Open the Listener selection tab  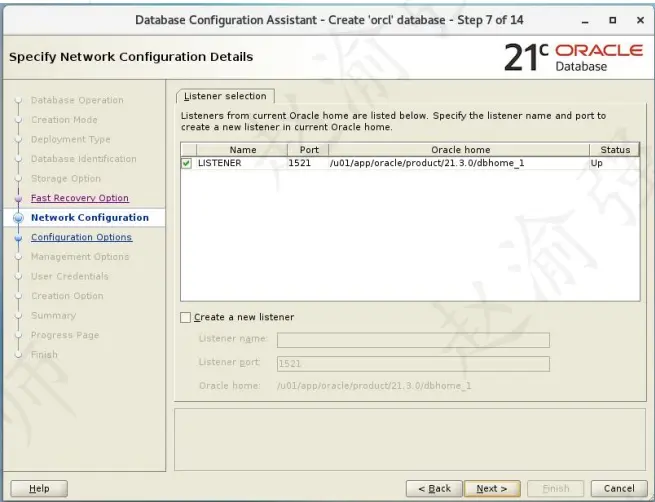[x=225, y=96]
